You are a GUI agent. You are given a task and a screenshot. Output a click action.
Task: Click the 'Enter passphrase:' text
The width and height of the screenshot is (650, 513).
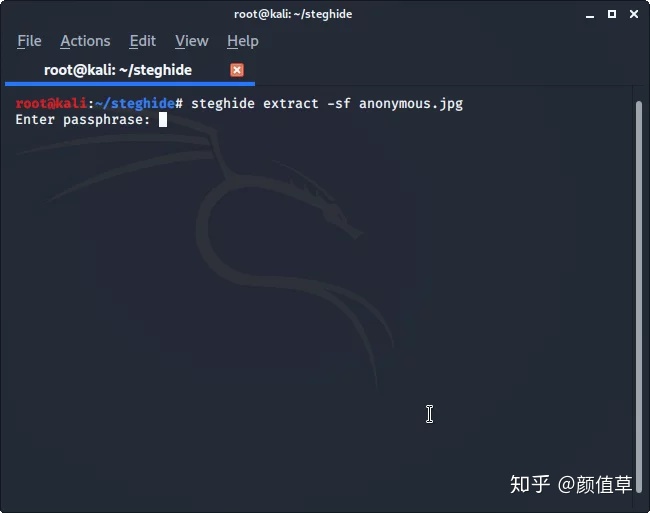(82, 120)
